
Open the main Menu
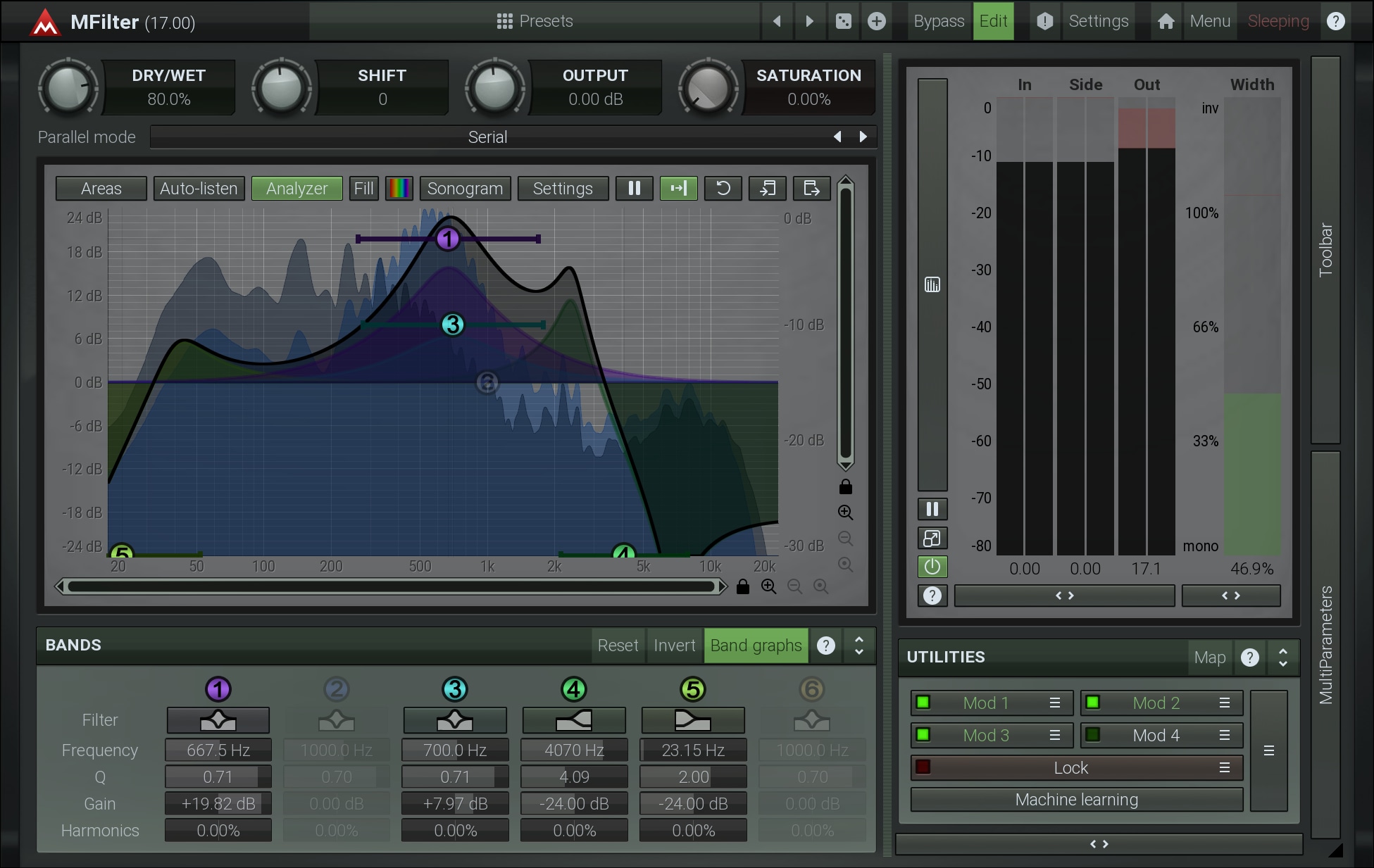point(1210,21)
